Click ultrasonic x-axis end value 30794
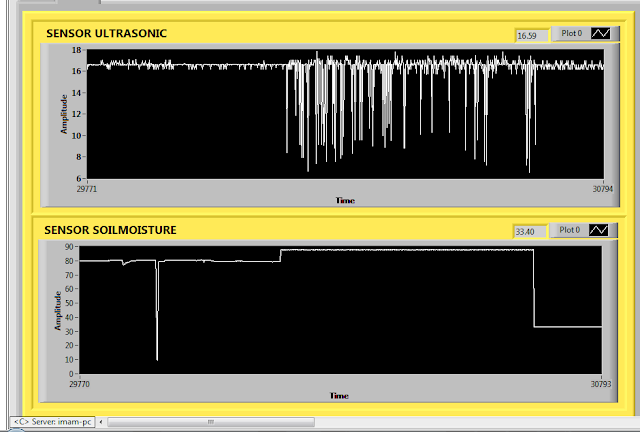Image resolution: width=640 pixels, height=432 pixels. click(x=603, y=189)
